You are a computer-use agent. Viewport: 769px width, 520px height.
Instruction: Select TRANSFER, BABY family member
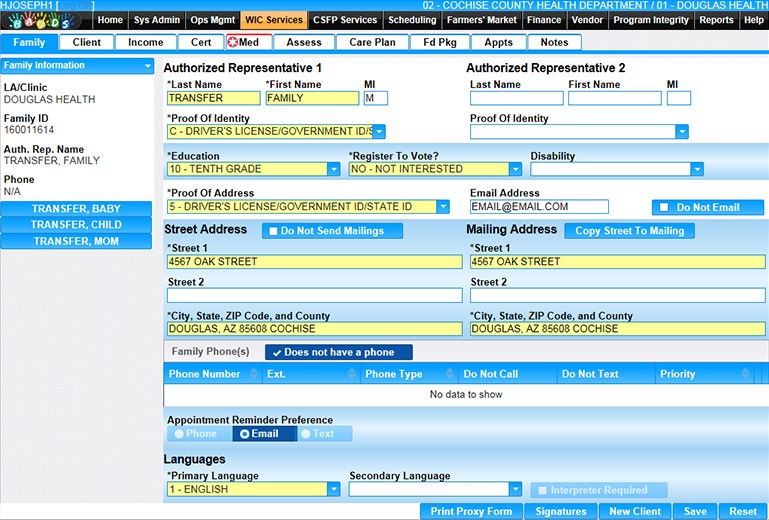click(x=76, y=209)
